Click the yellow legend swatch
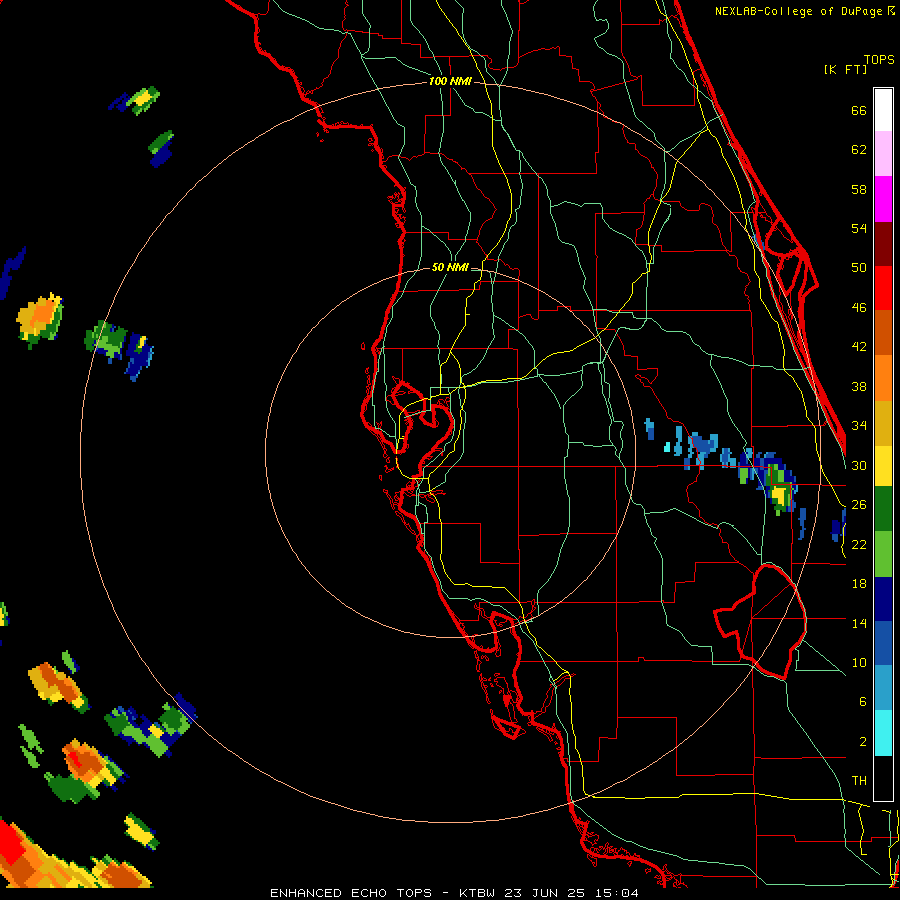Screen dimensions: 900x900 click(x=883, y=465)
